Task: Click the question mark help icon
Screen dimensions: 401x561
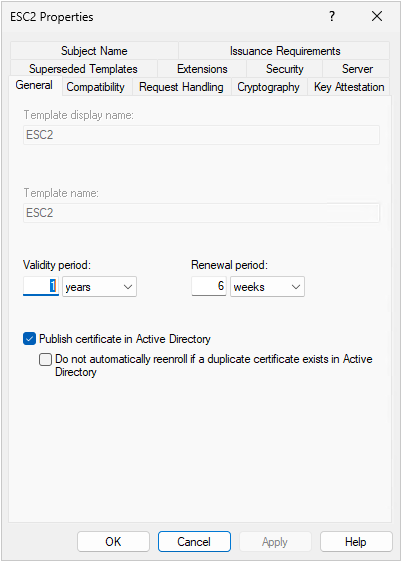Action: (332, 16)
